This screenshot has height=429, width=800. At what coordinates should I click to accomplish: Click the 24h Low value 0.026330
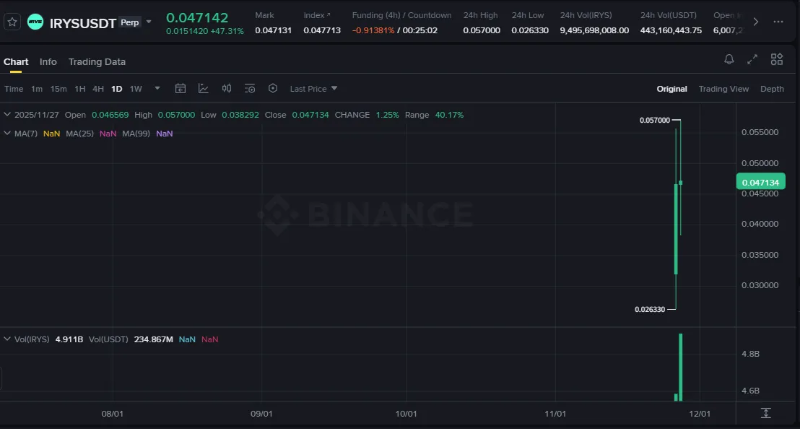pos(530,30)
